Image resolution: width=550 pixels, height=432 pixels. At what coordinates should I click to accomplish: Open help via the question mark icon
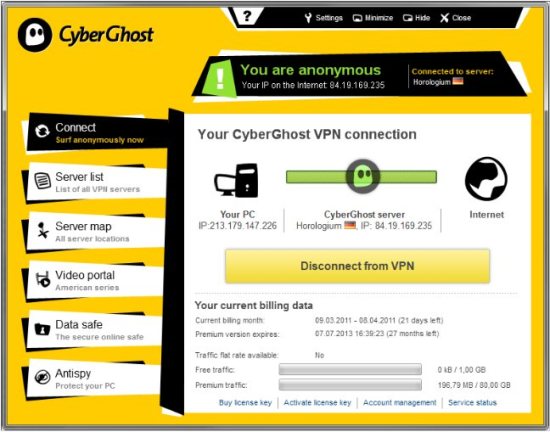click(247, 16)
